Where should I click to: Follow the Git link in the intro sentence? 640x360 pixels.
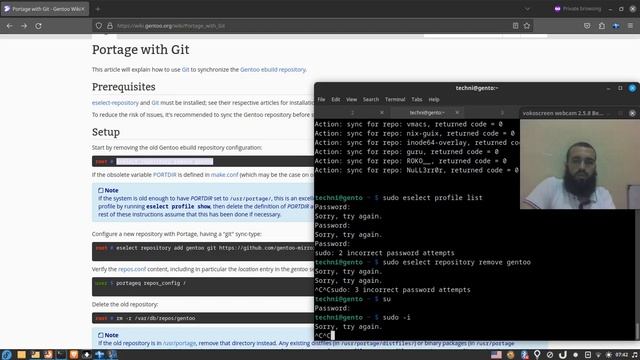coord(186,69)
